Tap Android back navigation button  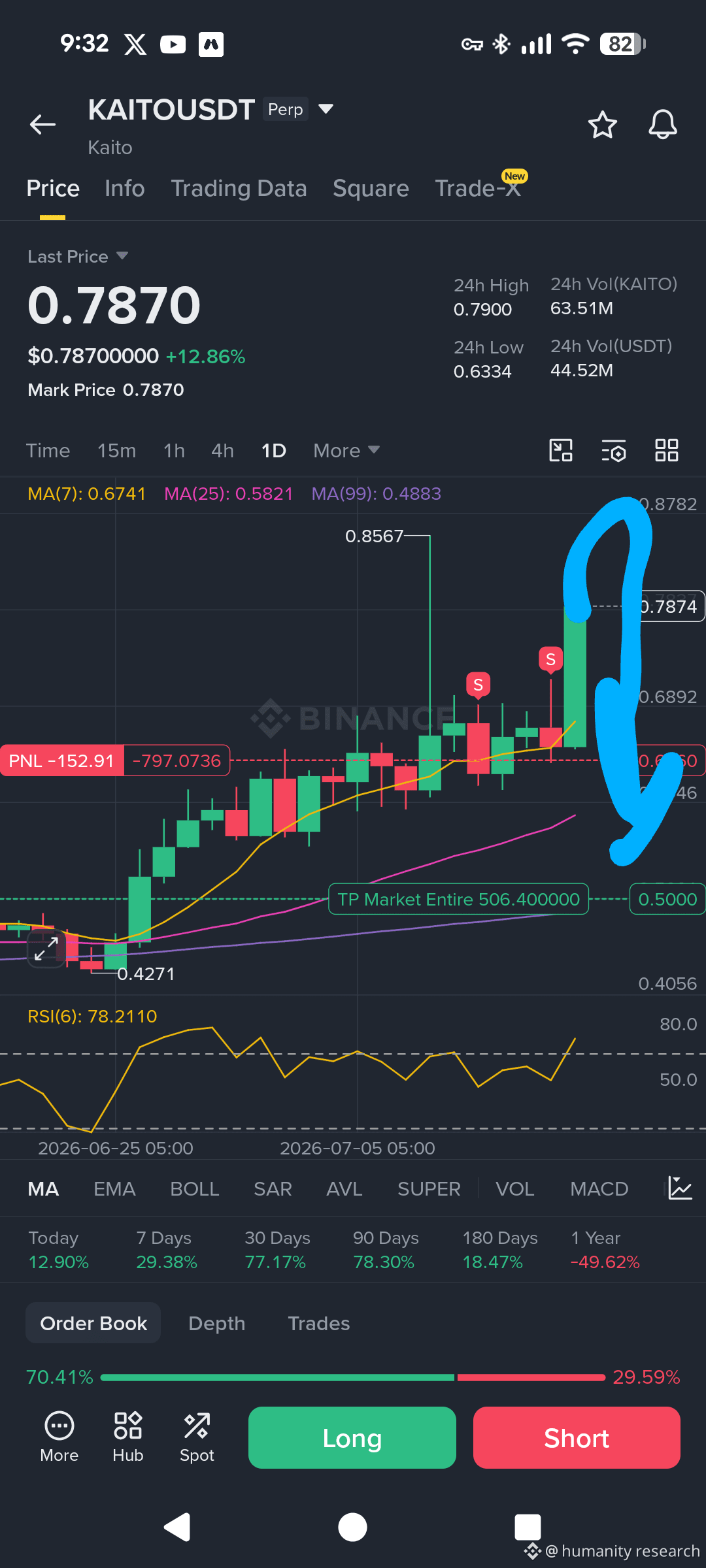177,1527
